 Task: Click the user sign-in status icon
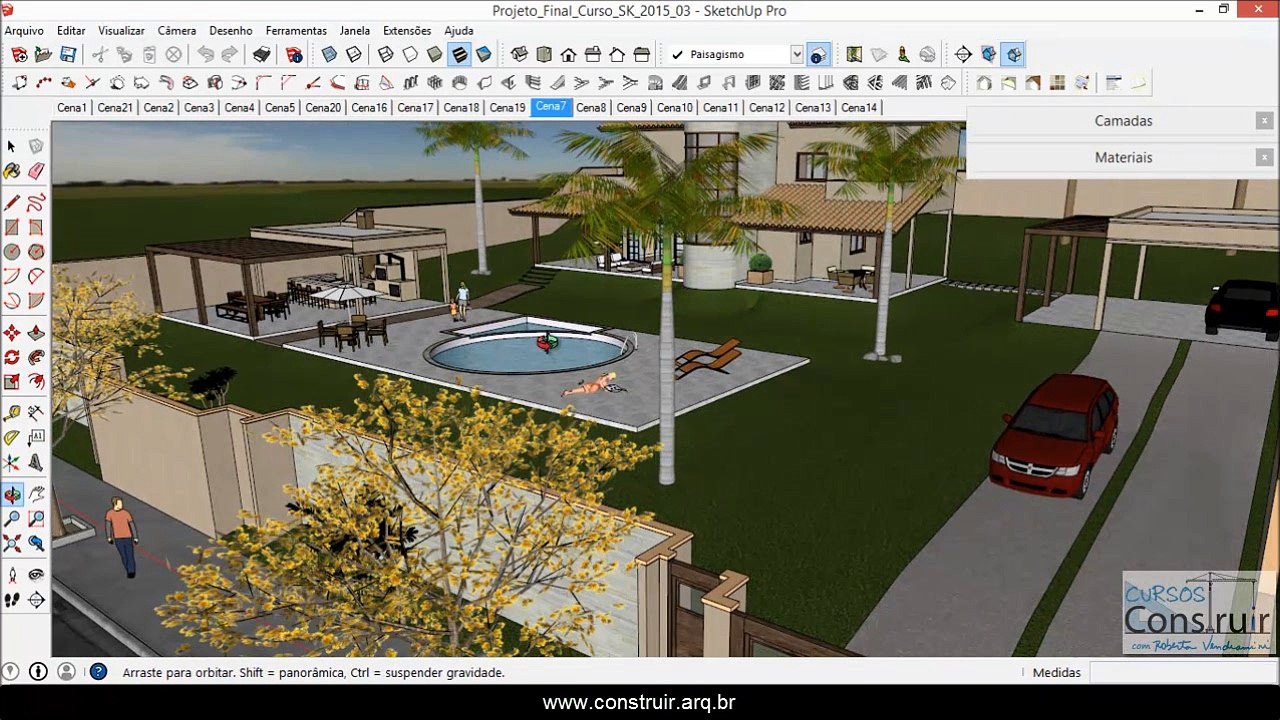point(66,672)
